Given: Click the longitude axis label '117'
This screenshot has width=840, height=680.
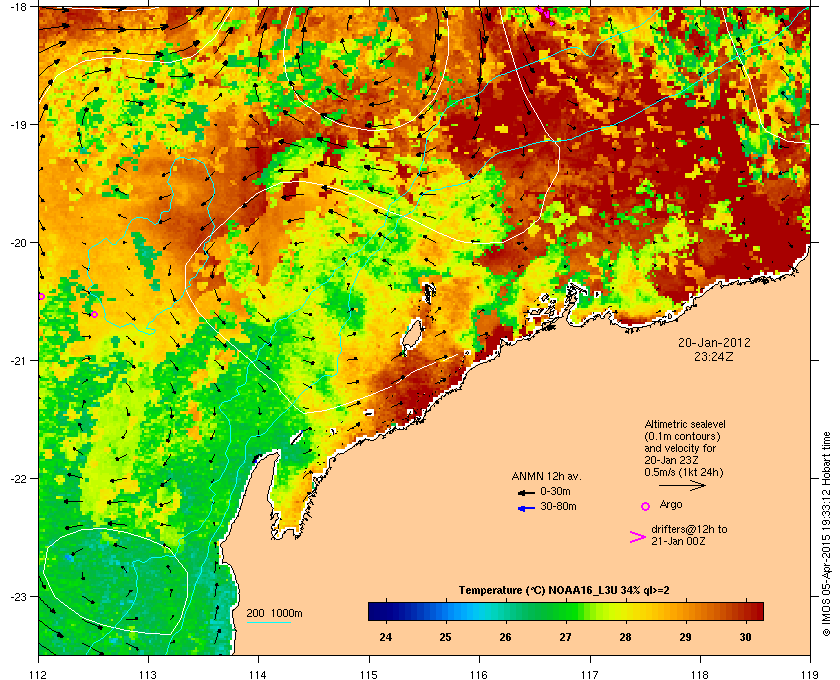Looking at the screenshot, I should (589, 675).
